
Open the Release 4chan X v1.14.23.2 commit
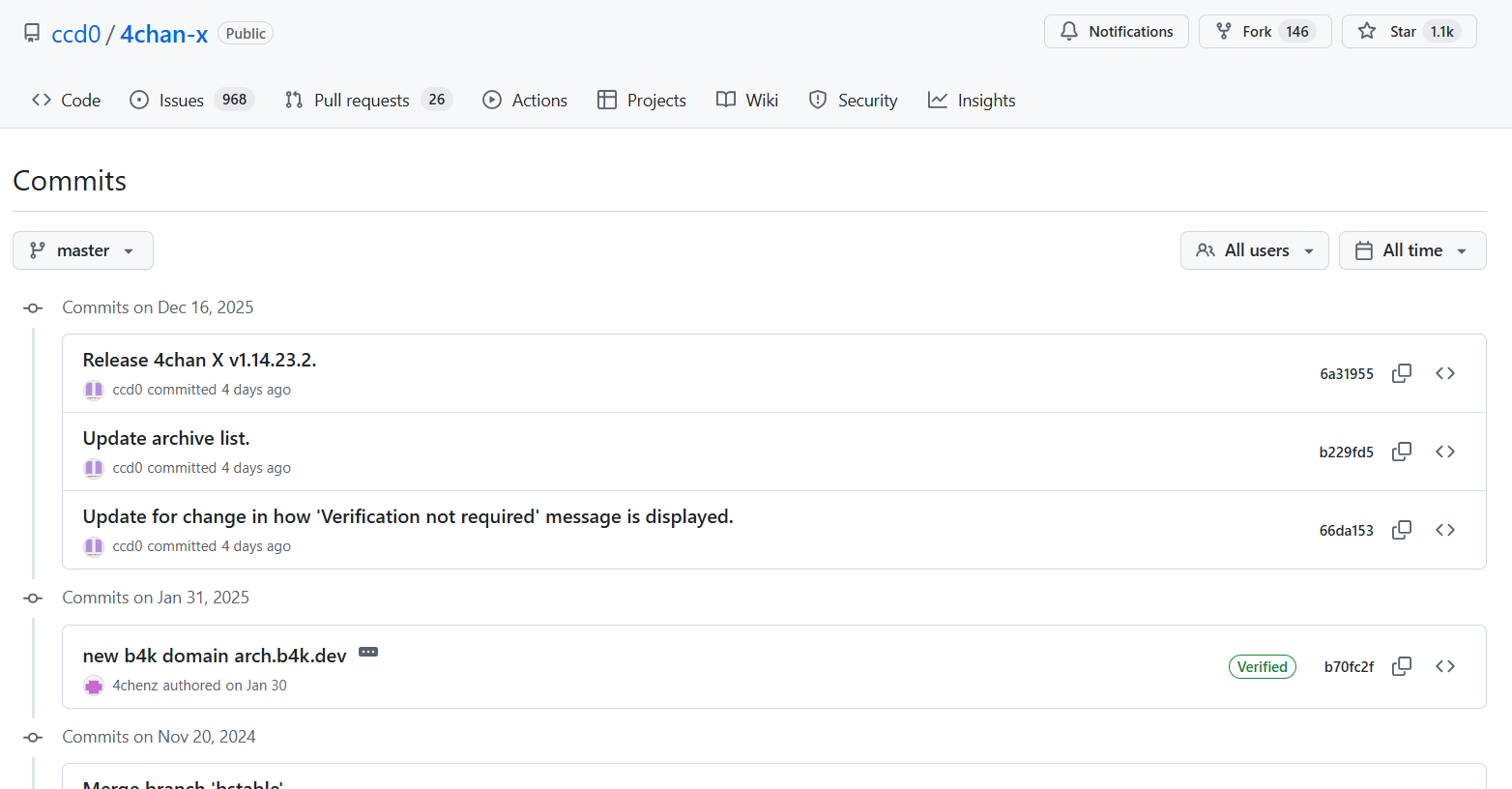(199, 360)
